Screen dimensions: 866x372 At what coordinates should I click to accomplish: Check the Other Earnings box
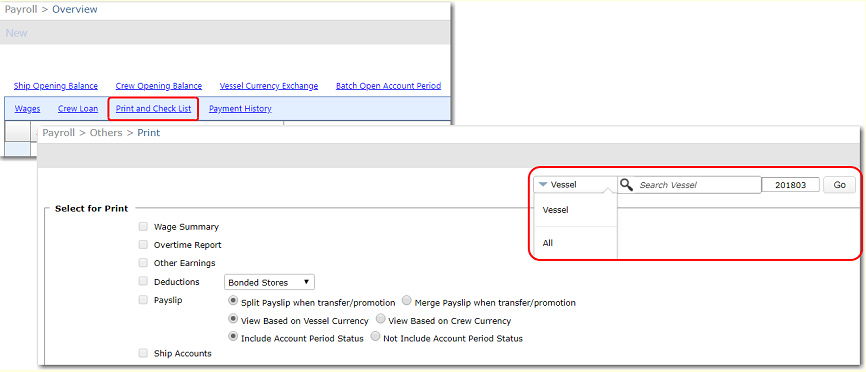[144, 263]
